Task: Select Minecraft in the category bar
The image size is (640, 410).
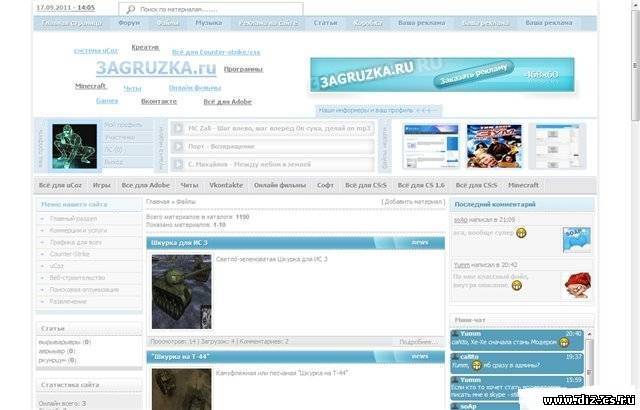Action: click(529, 185)
